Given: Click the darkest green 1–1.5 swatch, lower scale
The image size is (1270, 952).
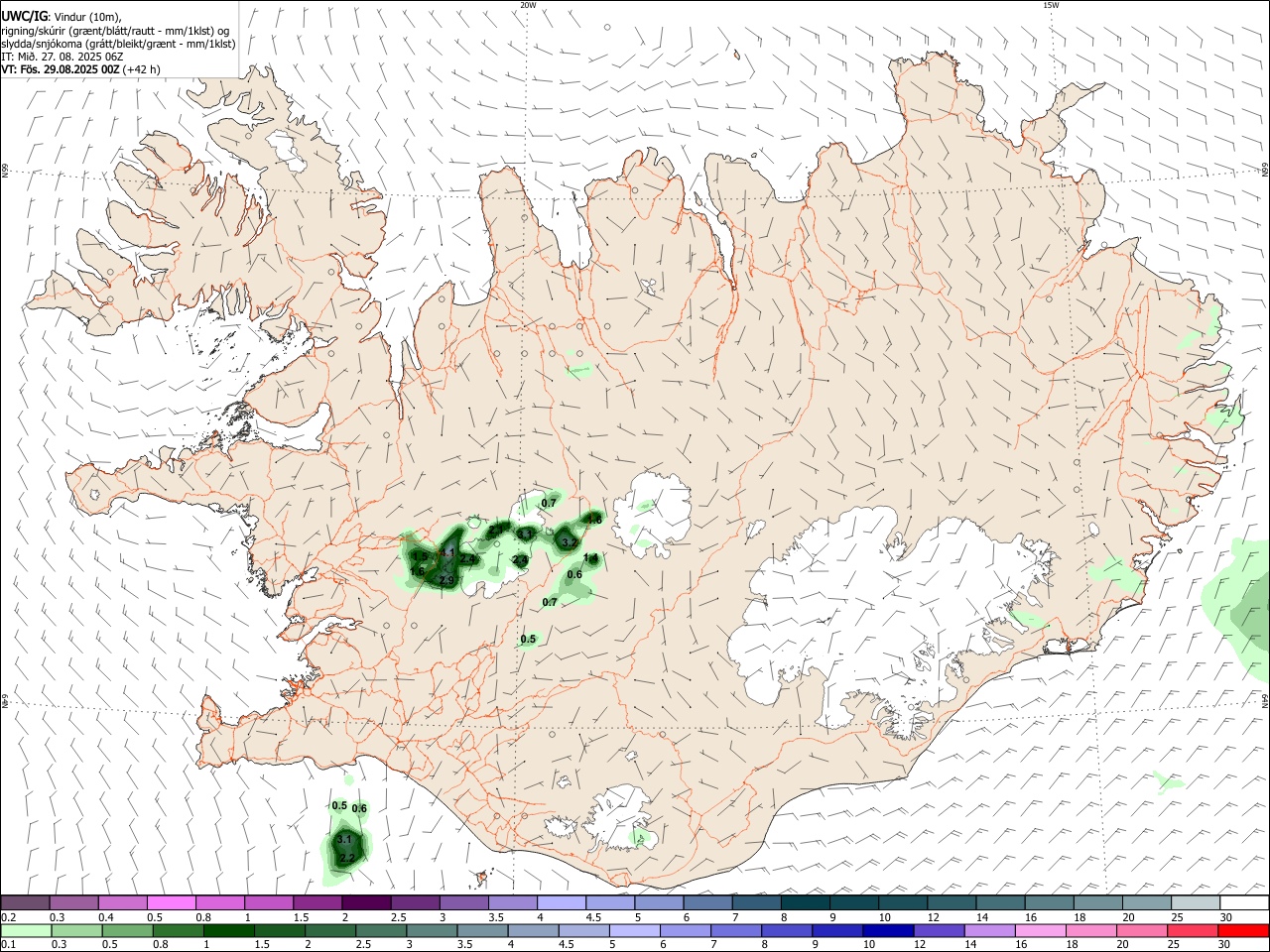Looking at the screenshot, I should click(228, 931).
